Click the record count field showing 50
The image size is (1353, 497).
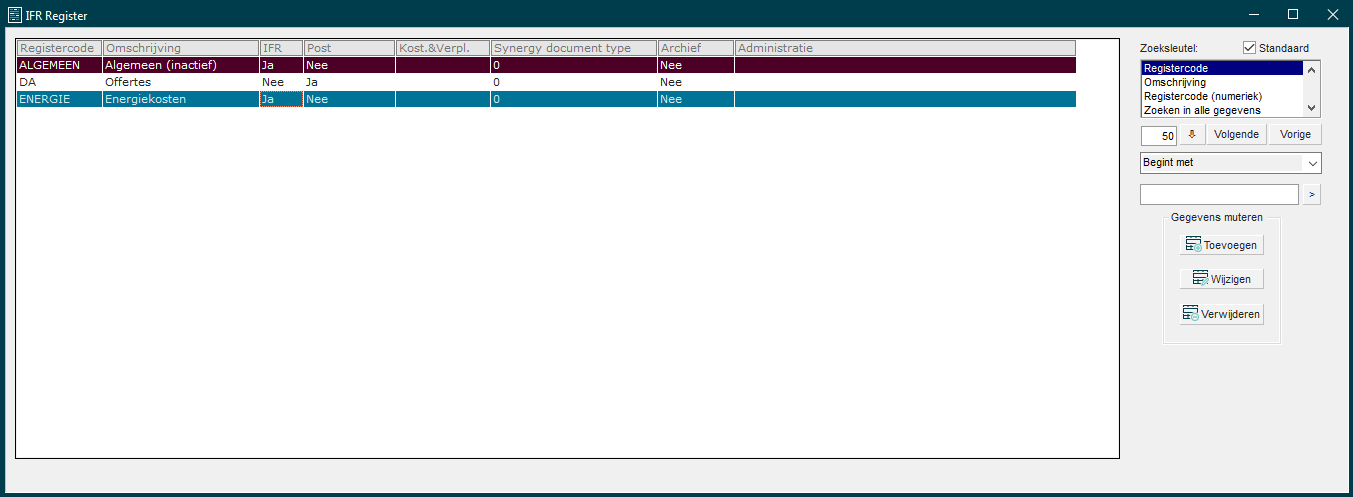[x=1159, y=135]
